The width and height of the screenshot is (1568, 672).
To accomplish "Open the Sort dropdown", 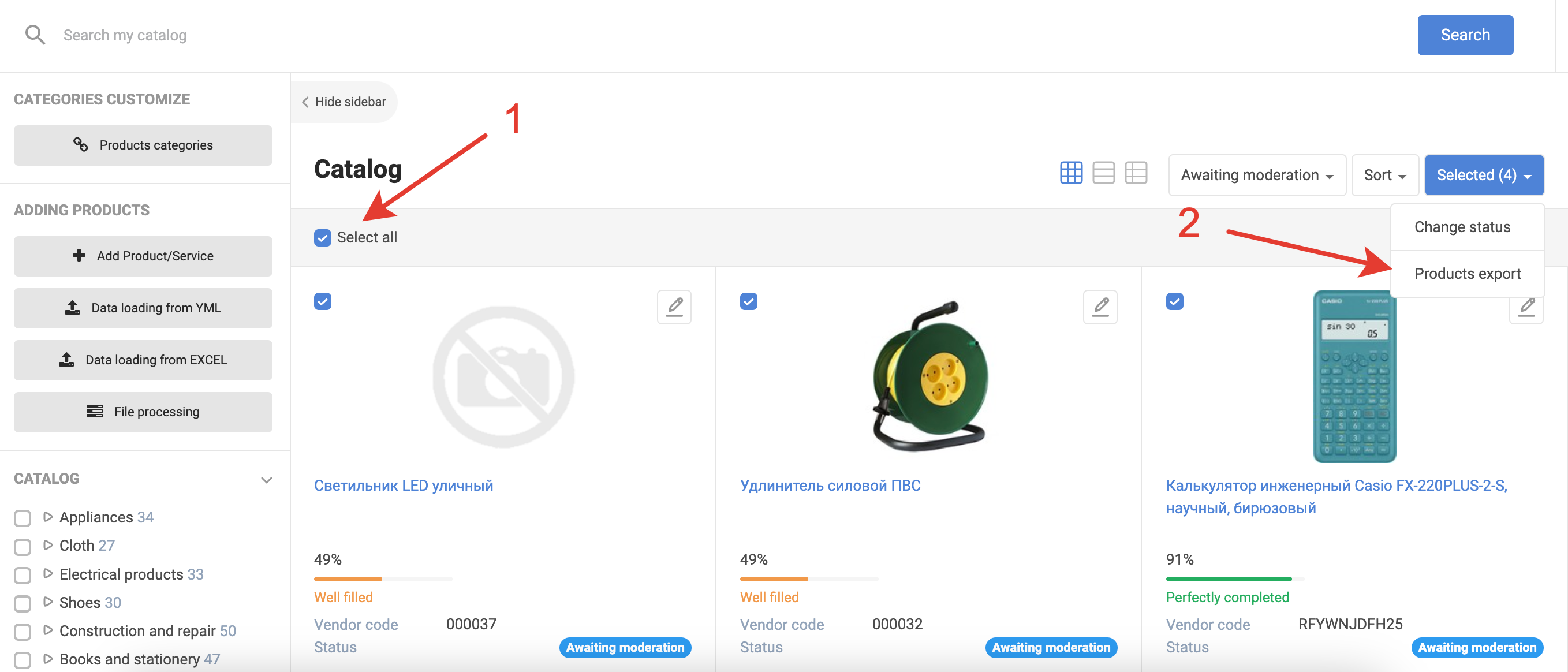I will pos(1384,176).
